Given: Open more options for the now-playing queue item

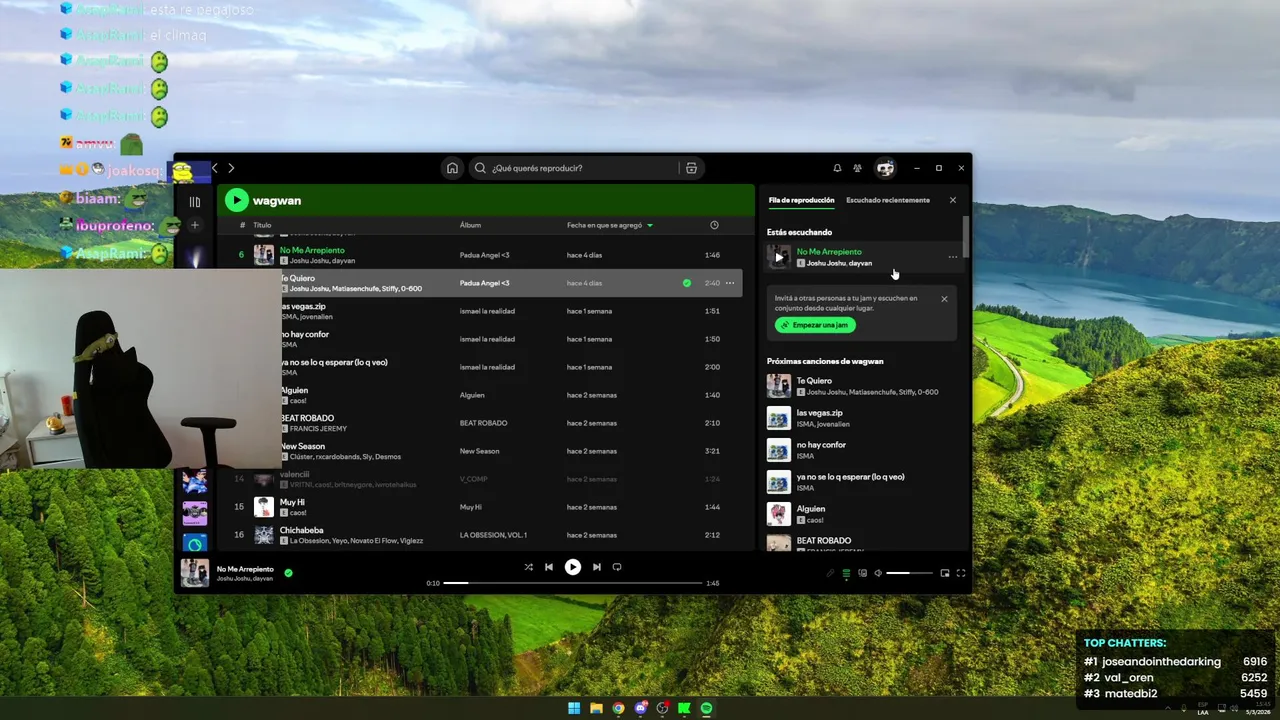Looking at the screenshot, I should click(952, 257).
